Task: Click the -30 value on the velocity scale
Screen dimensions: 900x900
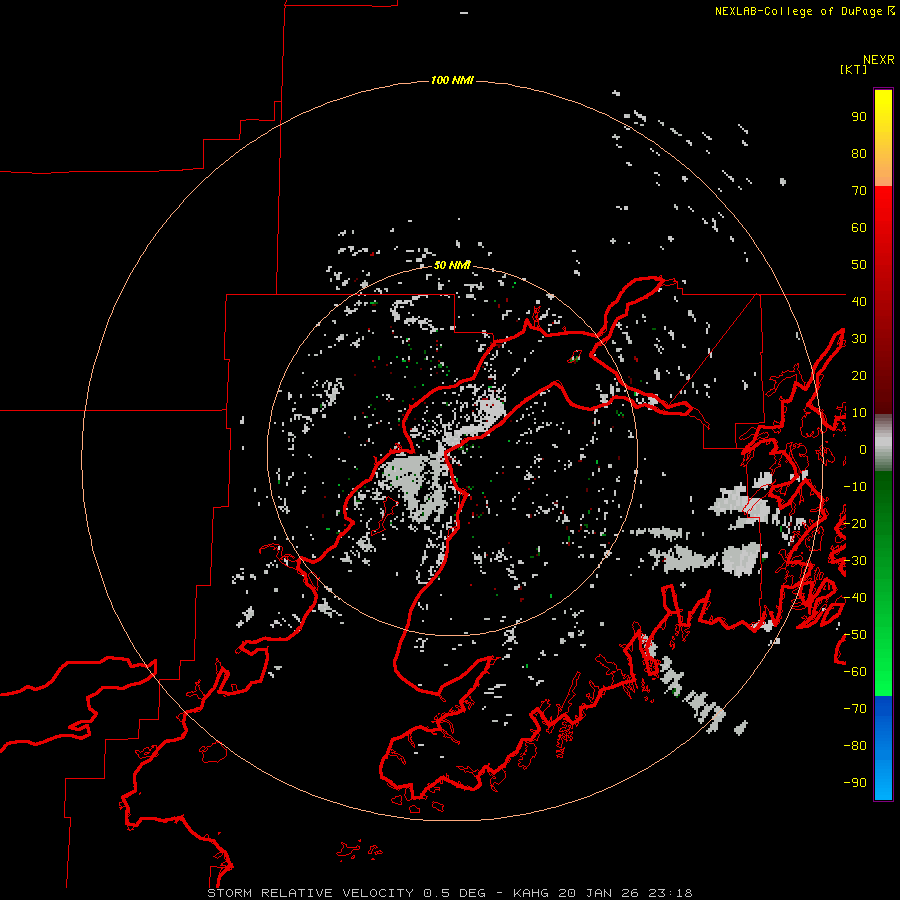Action: tap(855, 561)
